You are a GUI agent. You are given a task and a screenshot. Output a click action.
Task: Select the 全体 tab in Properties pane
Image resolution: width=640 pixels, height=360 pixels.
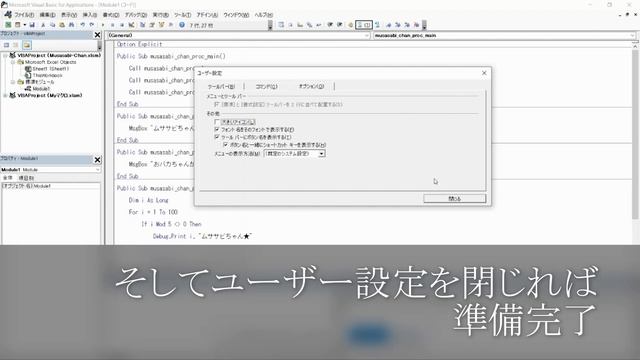tap(8, 178)
